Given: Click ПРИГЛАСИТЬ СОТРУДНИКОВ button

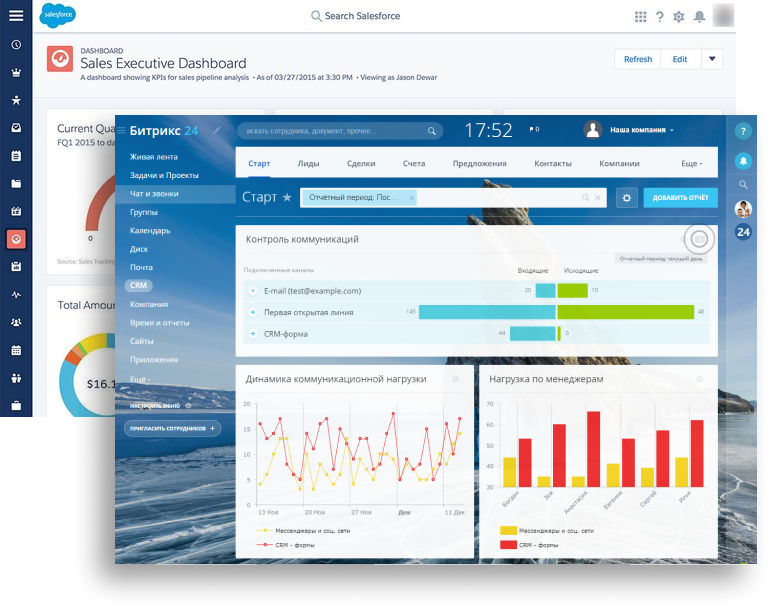Looking at the screenshot, I should pos(172,428).
